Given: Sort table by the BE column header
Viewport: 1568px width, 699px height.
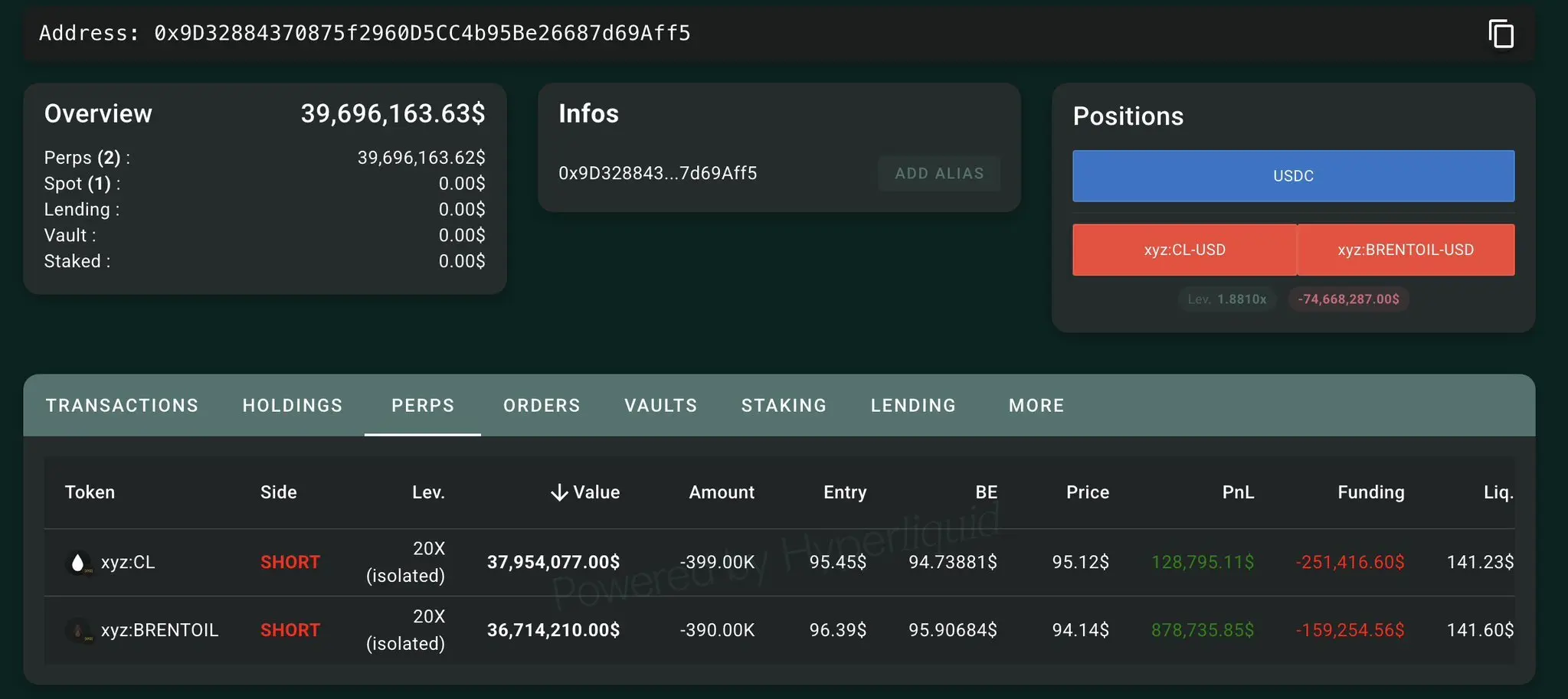Looking at the screenshot, I should (986, 492).
